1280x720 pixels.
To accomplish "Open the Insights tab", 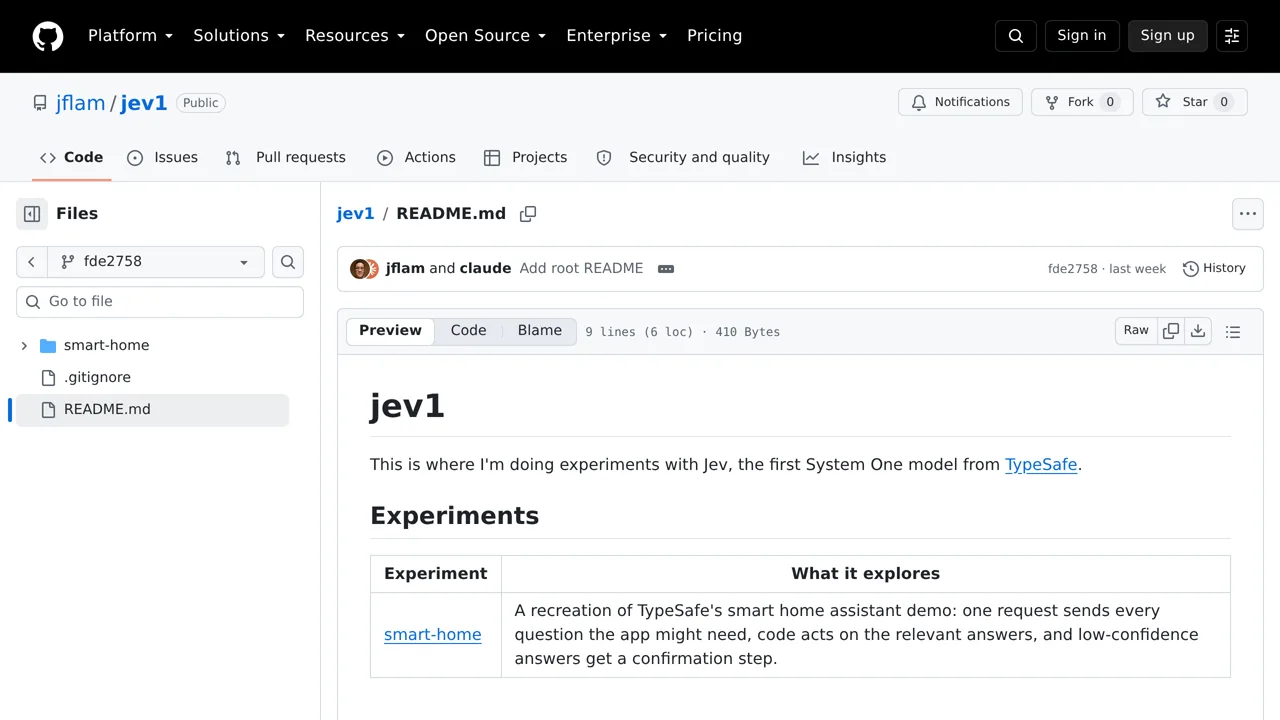I will point(845,158).
